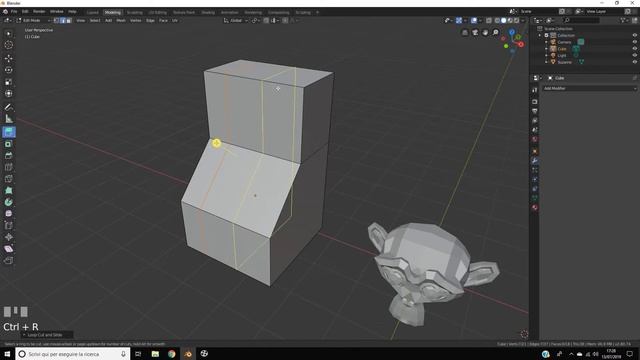Enable face select mode
The height and width of the screenshot is (360, 640).
68,20
